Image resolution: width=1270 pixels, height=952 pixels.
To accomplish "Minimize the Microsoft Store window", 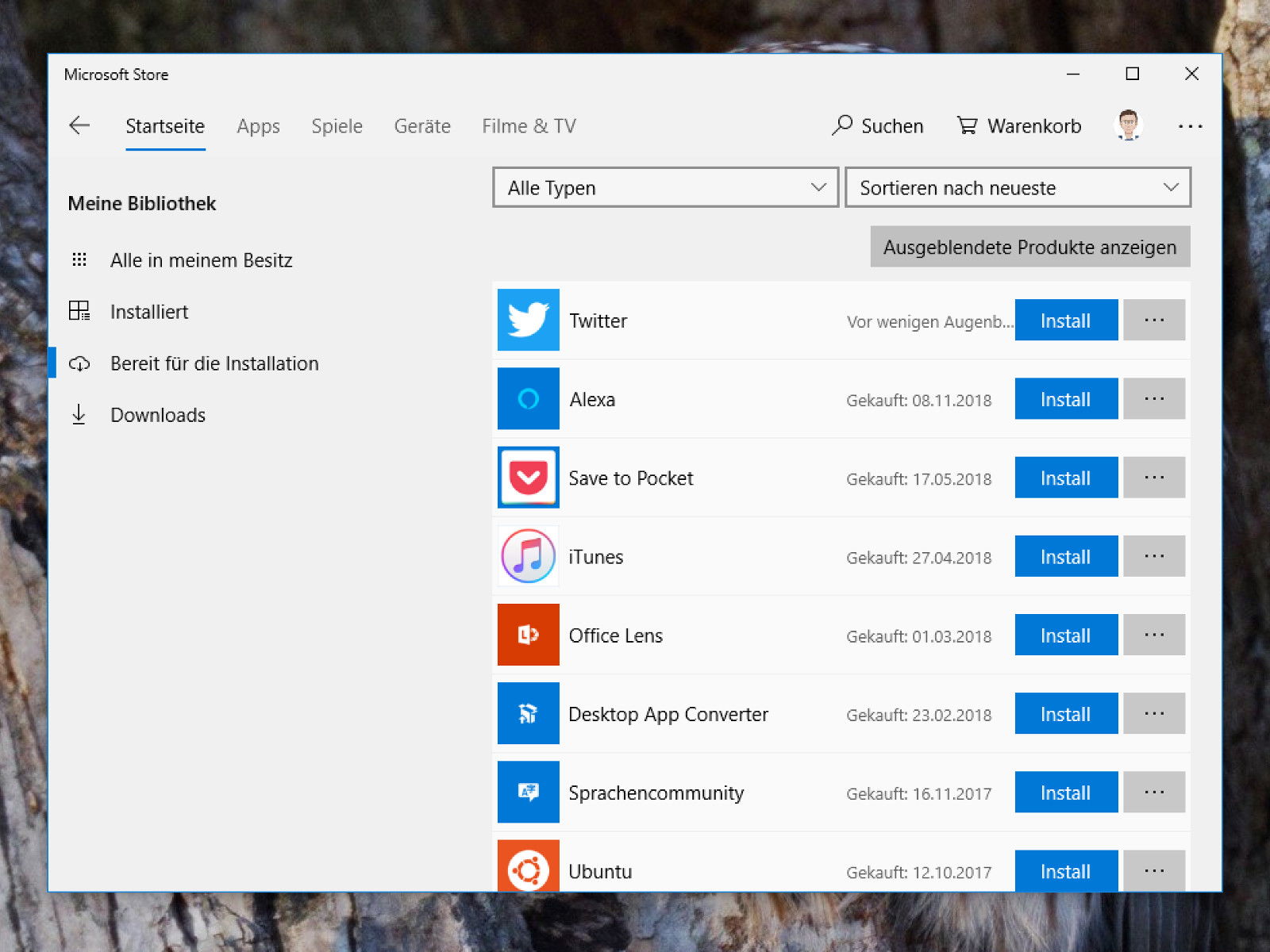I will [x=1073, y=74].
